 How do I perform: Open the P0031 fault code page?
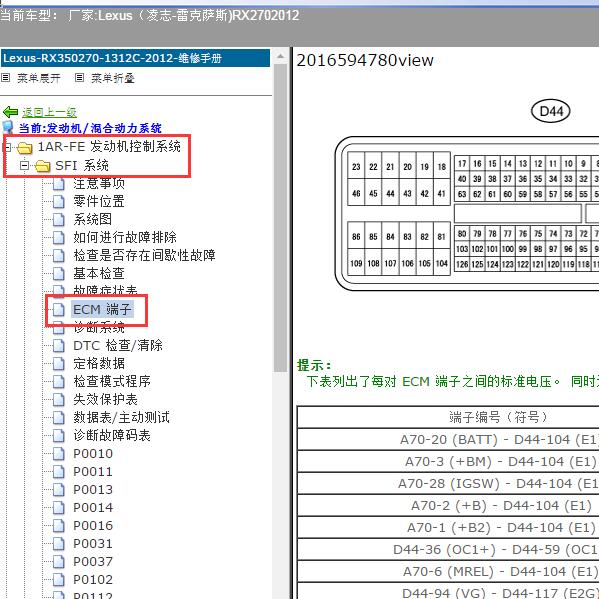pos(93,543)
